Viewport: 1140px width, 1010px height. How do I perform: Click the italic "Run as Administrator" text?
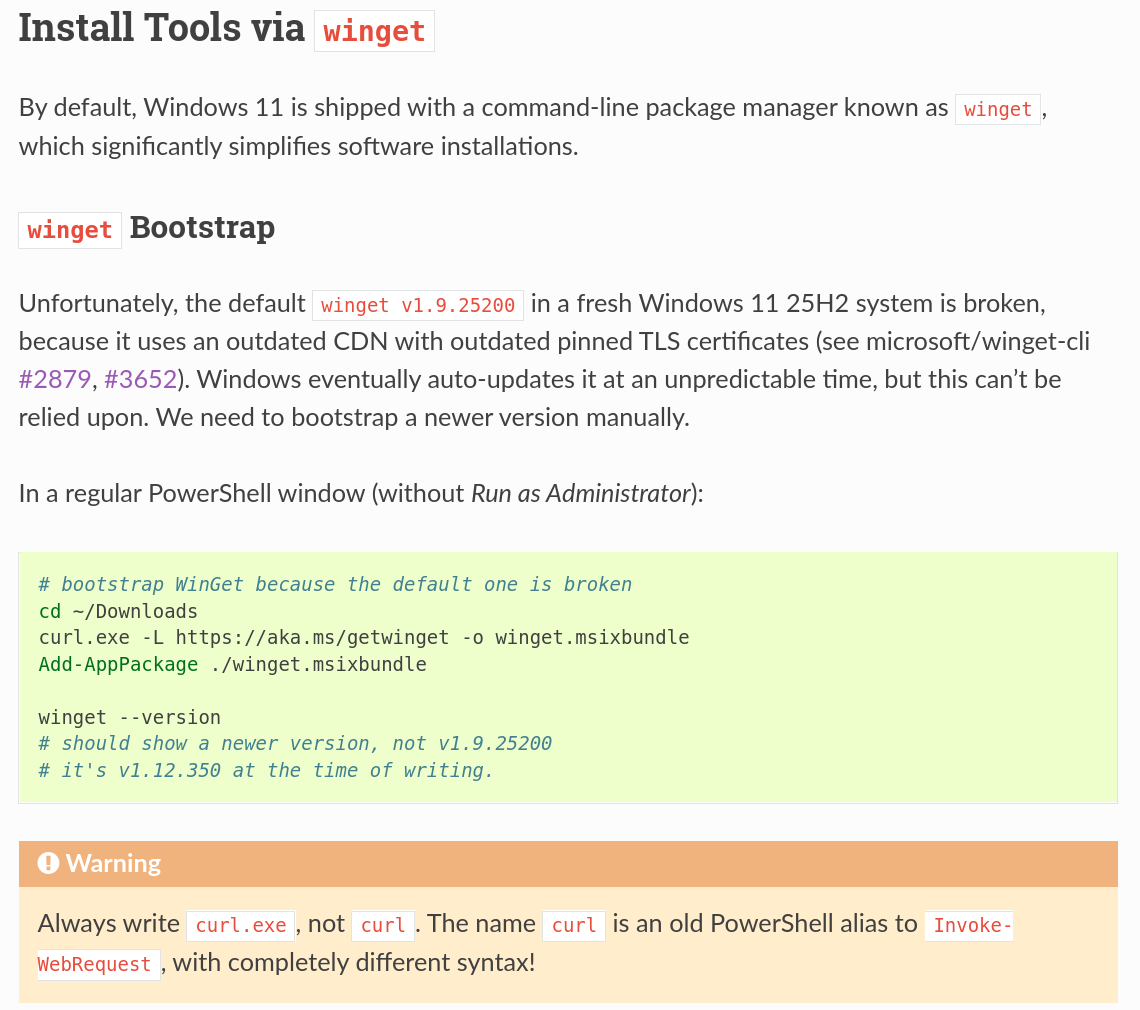[x=580, y=493]
